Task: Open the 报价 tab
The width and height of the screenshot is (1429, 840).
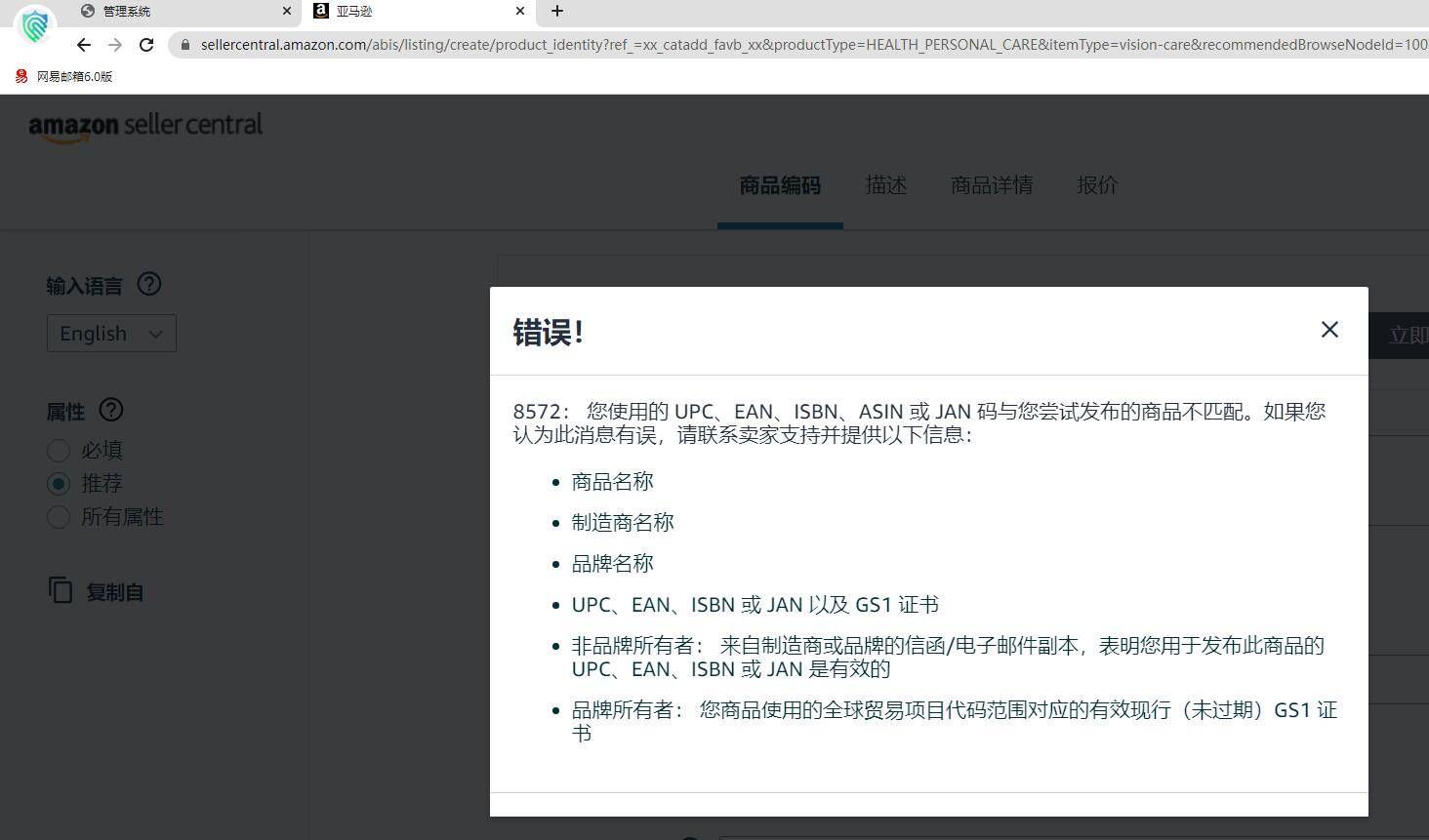Action: coord(1097,185)
